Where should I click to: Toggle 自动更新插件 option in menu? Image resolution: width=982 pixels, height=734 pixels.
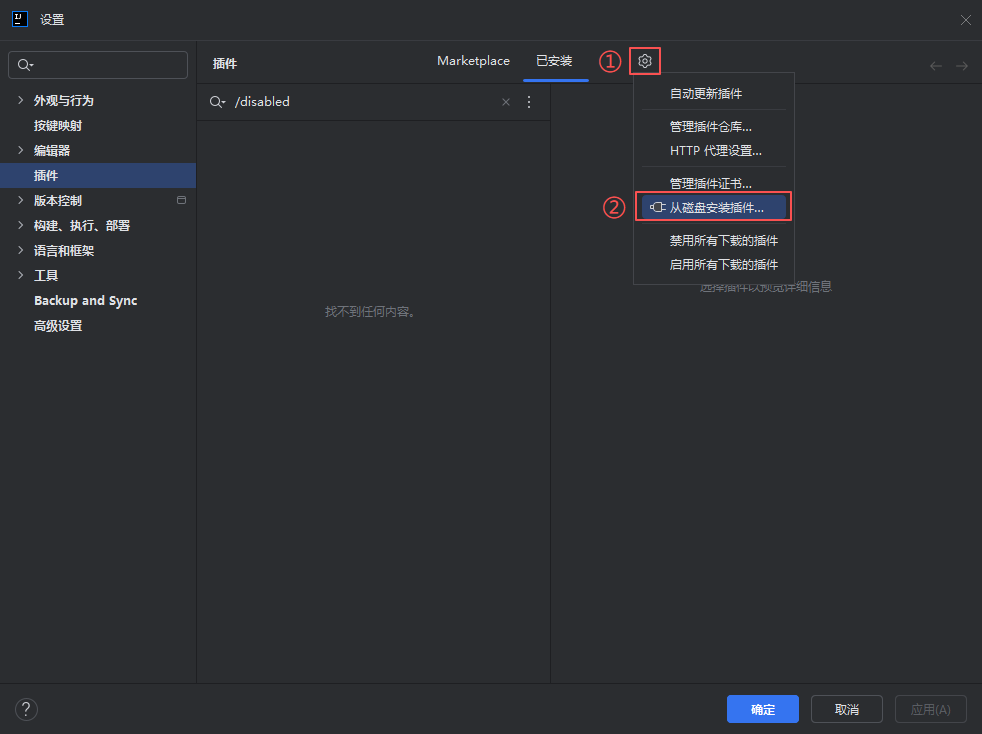pyautogui.click(x=706, y=93)
